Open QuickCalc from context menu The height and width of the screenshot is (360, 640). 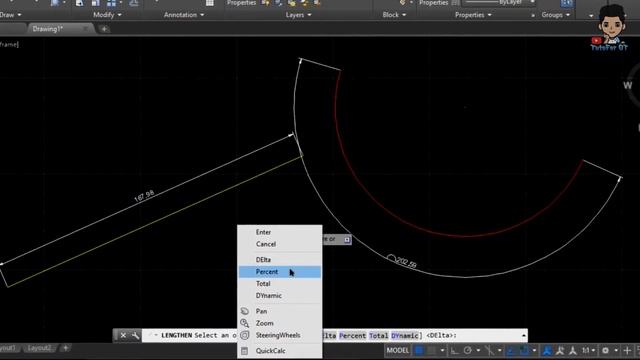[280, 351]
